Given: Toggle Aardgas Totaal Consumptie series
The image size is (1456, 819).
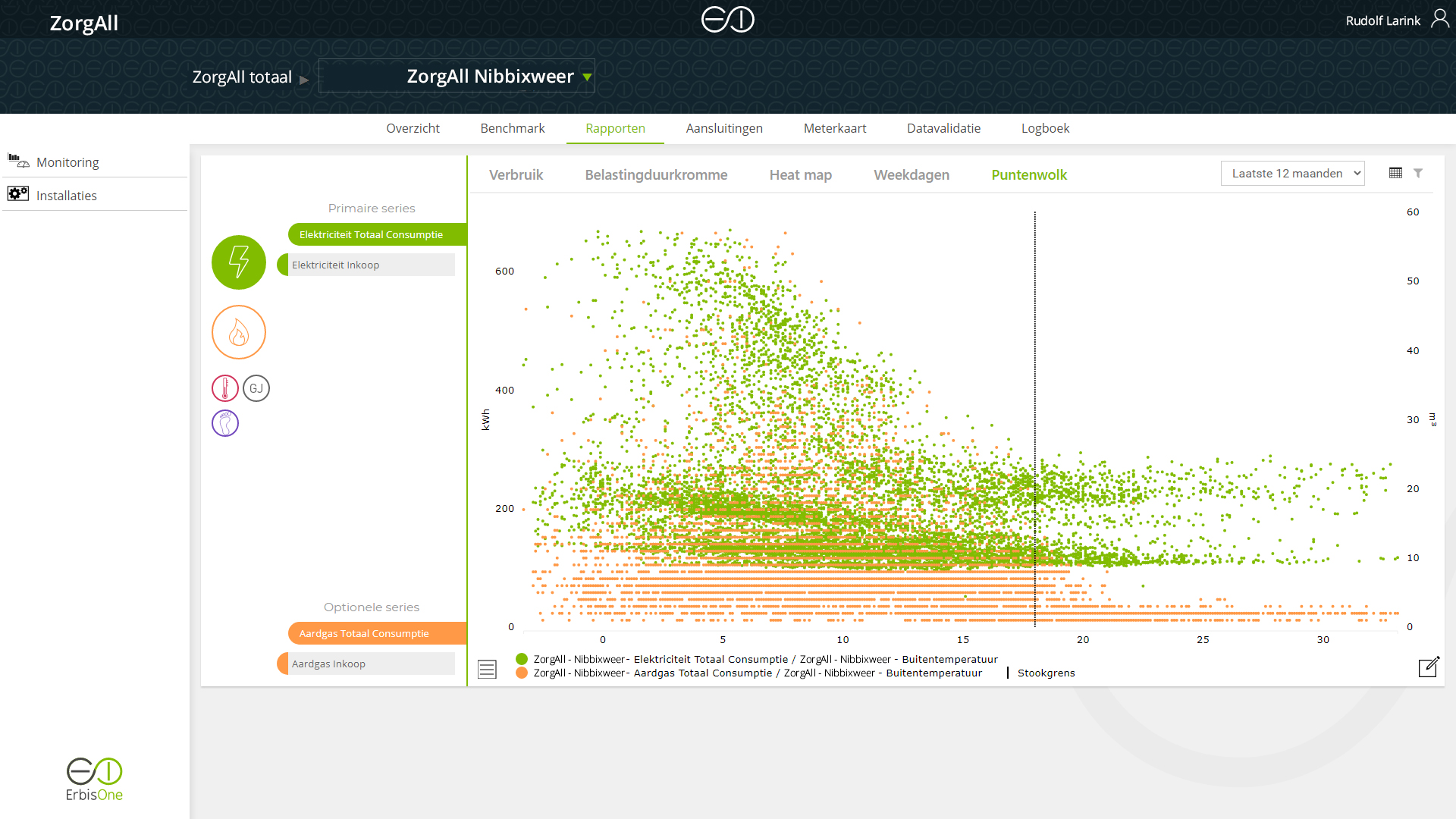Looking at the screenshot, I should pos(378,633).
